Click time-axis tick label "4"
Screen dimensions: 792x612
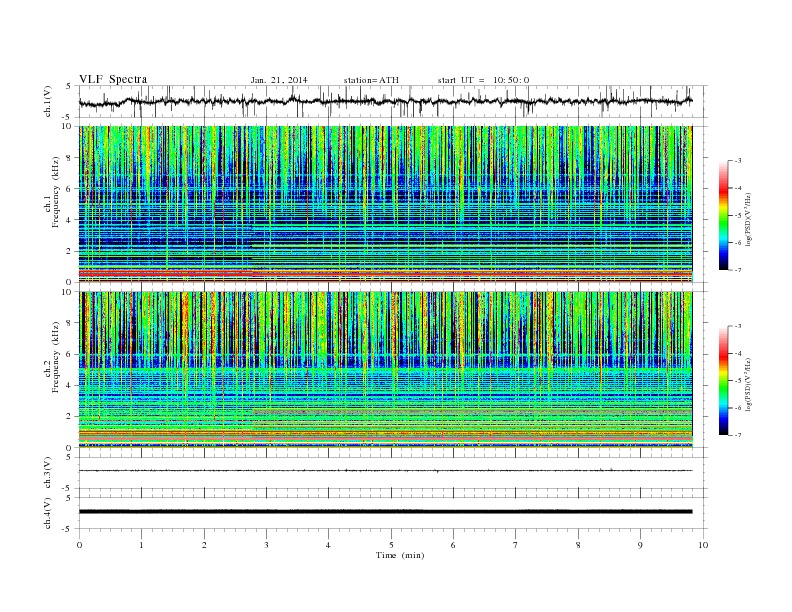pos(329,545)
